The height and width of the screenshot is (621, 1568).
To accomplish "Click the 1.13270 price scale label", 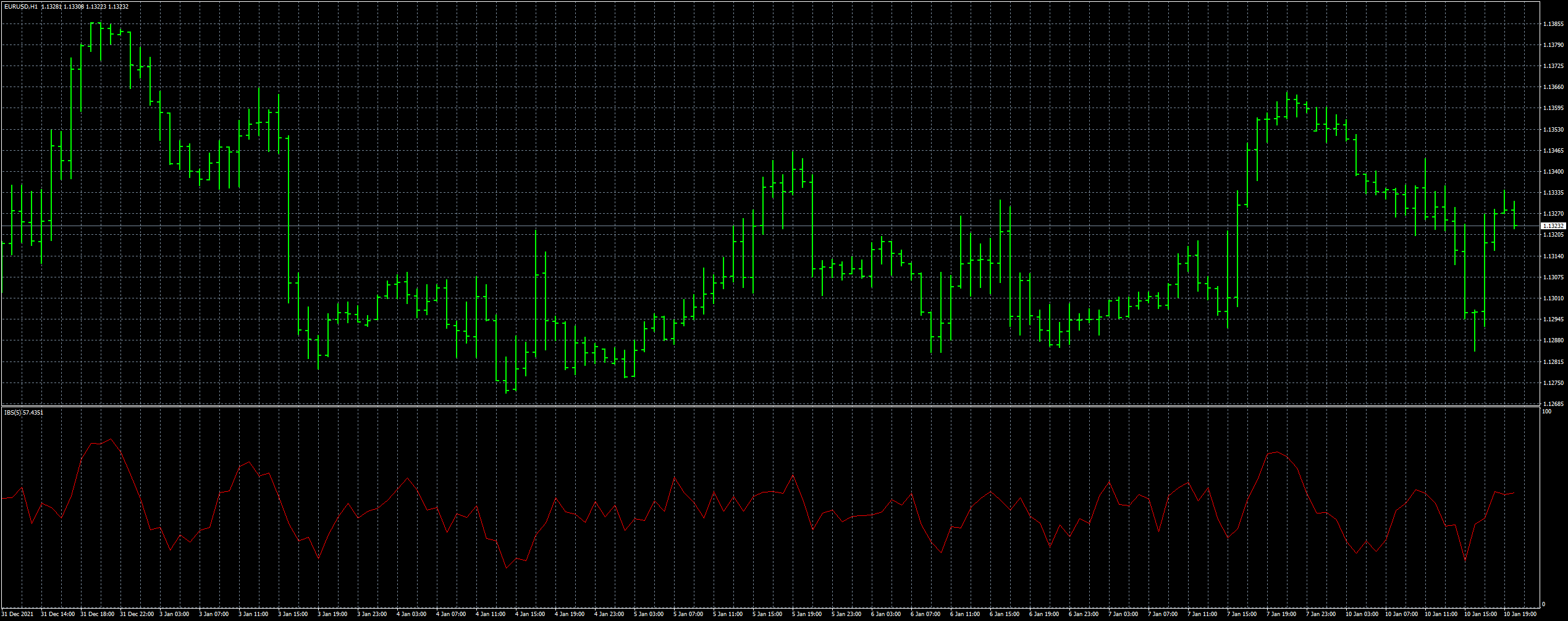I will coord(1553,214).
